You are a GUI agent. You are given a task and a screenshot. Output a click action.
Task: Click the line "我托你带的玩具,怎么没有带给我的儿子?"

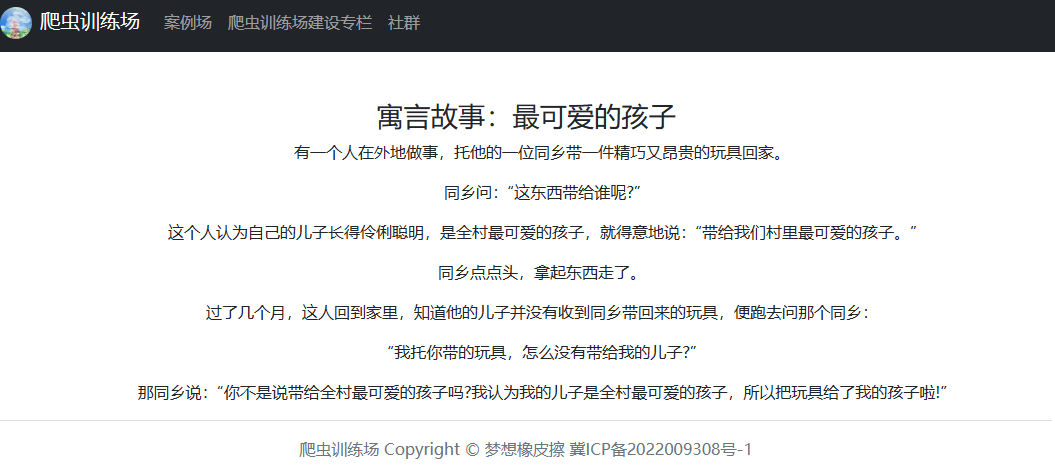542,353
